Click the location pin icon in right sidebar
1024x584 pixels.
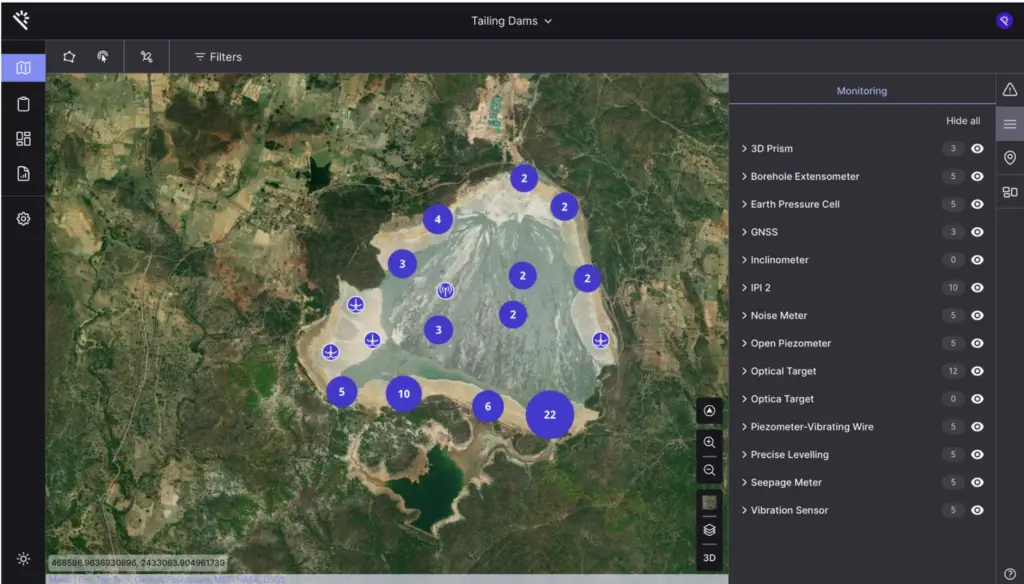(1009, 158)
